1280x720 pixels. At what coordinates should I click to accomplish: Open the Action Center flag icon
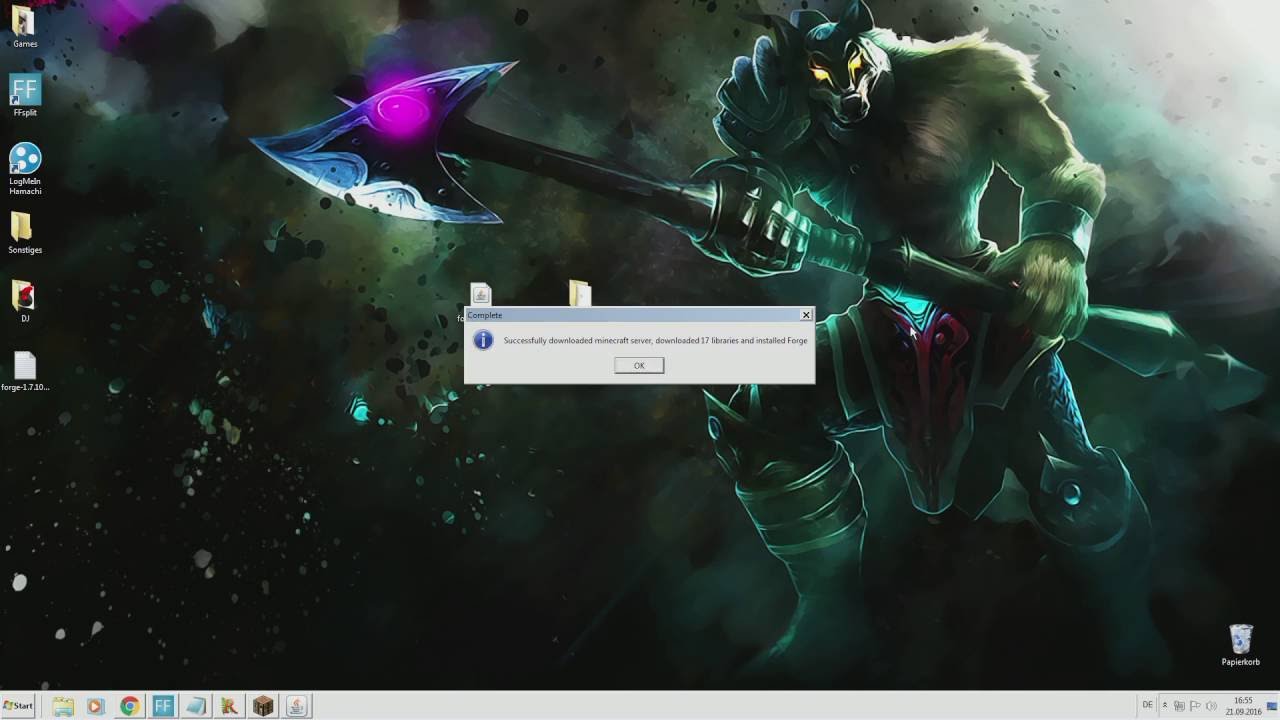click(x=1195, y=706)
